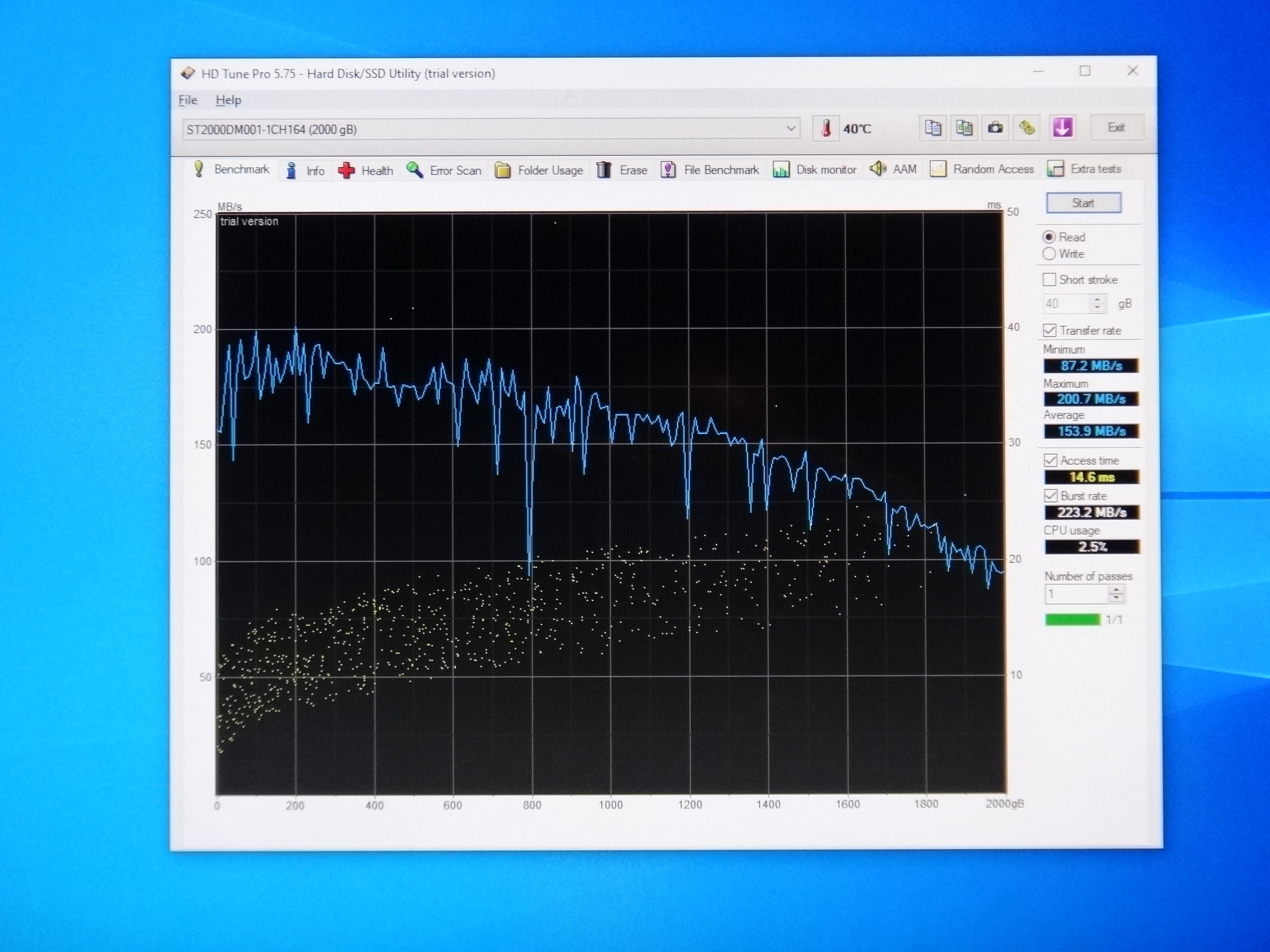The width and height of the screenshot is (1270, 952).
Task: Toggle the Access time checkbox
Action: [1050, 460]
